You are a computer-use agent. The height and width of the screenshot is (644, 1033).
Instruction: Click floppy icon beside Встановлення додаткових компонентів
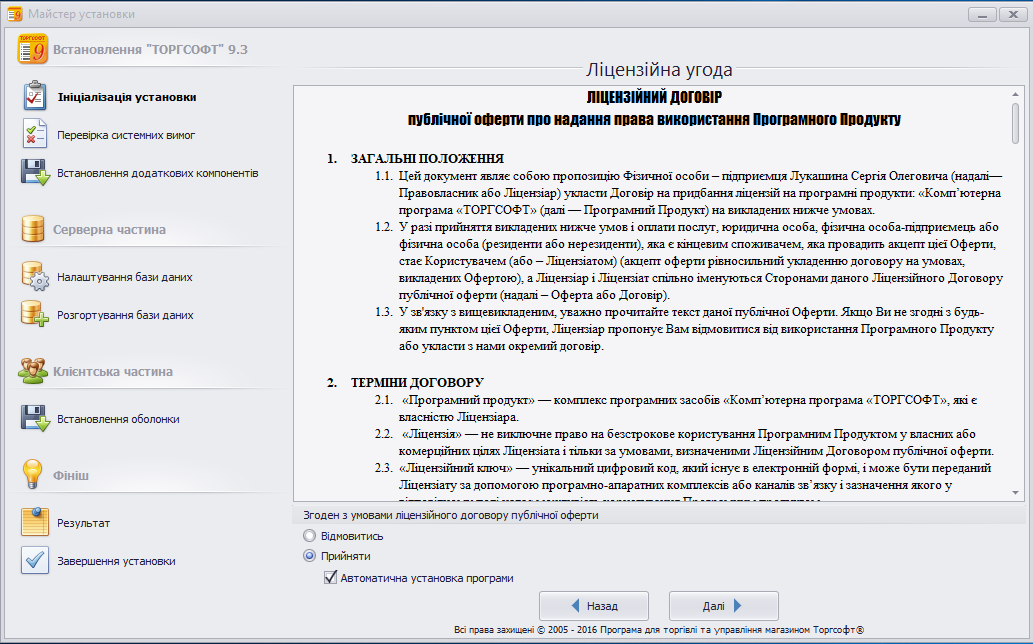click(34, 172)
